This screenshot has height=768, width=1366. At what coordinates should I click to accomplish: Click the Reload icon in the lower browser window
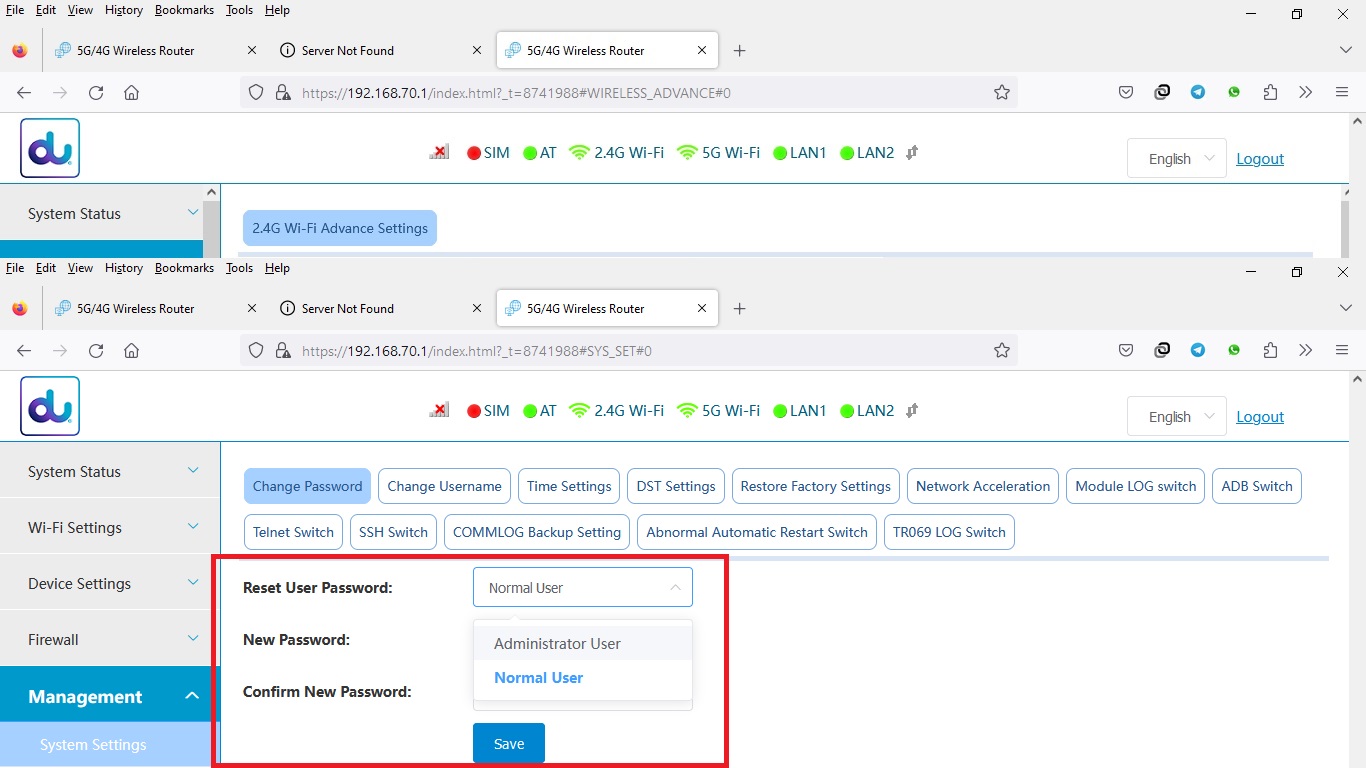96,351
